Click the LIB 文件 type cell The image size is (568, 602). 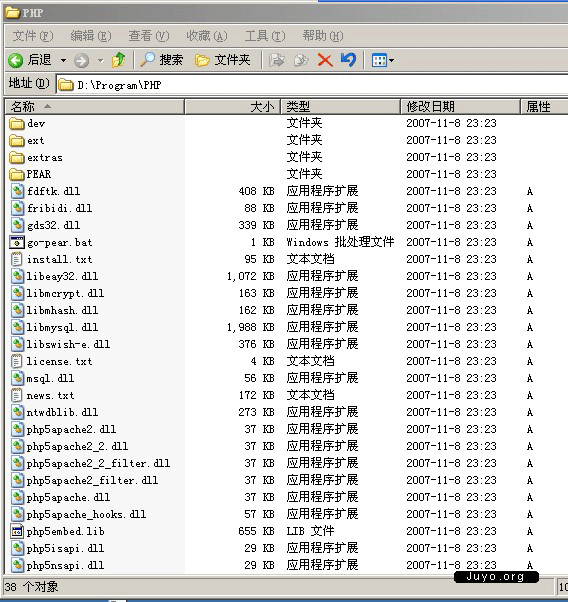tap(310, 531)
